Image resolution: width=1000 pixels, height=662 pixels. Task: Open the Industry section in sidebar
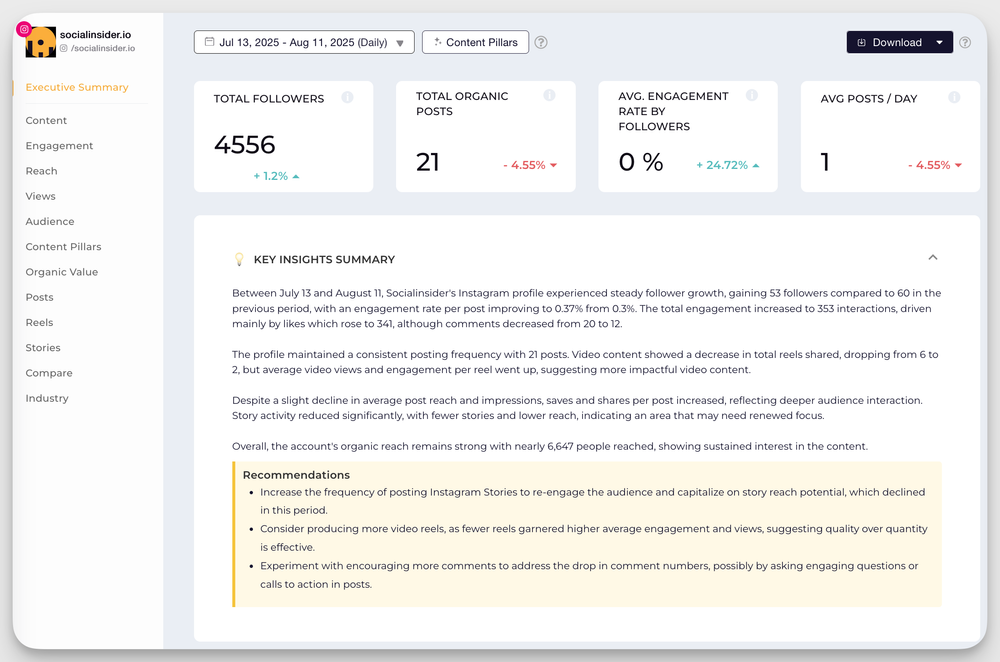pos(47,398)
